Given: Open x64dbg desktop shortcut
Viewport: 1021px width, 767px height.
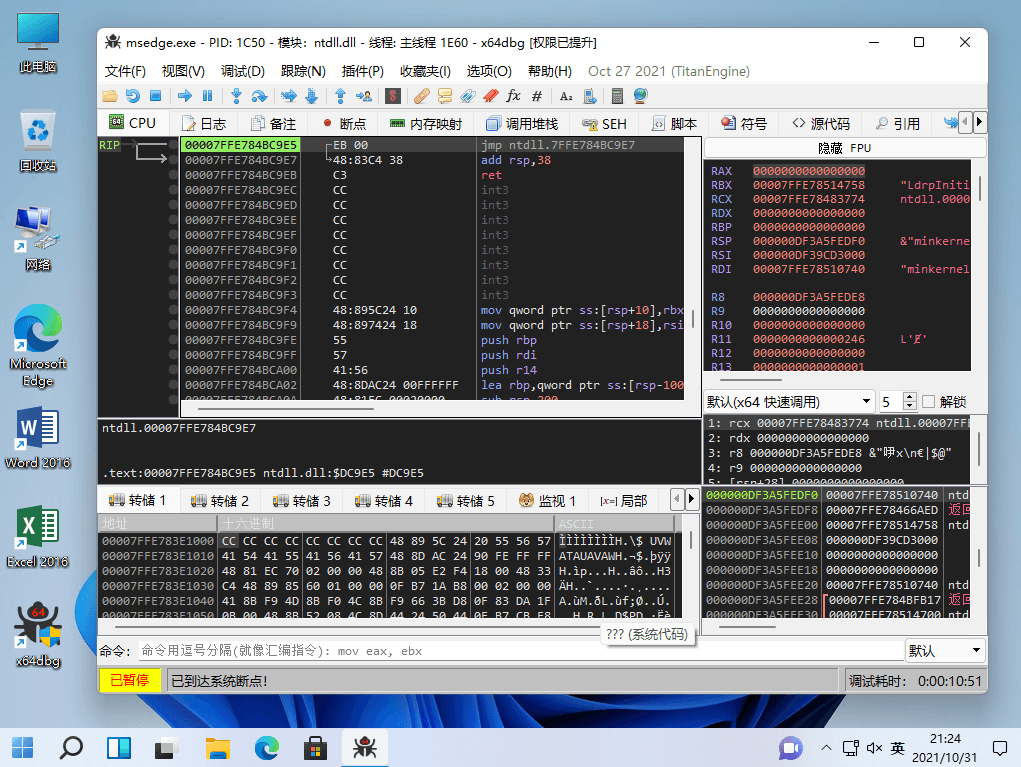Looking at the screenshot, I should (38, 634).
